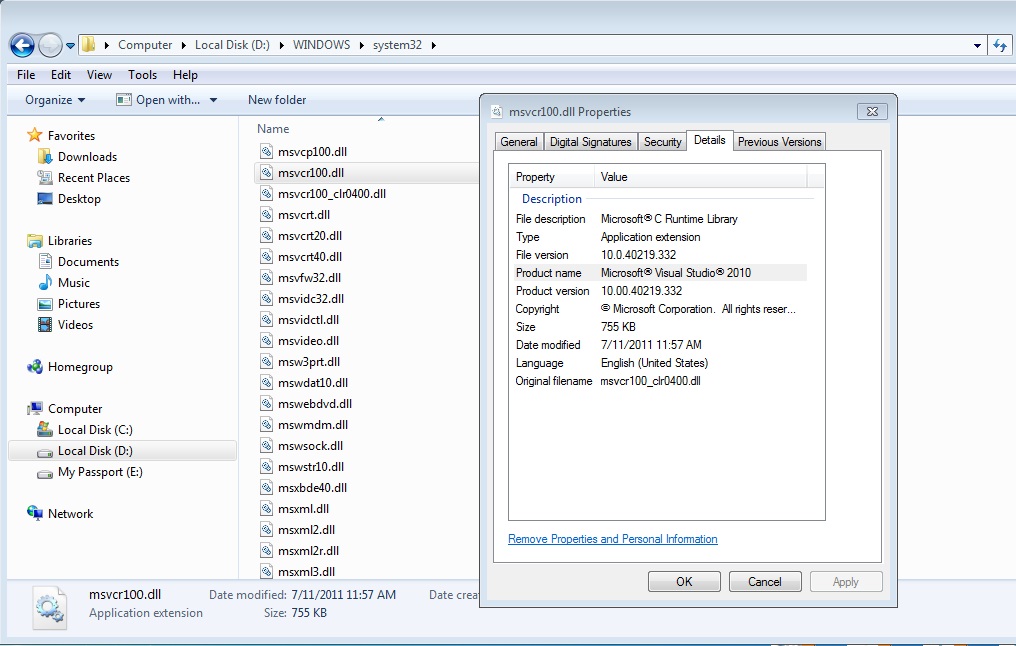Open the Organize dropdown menu

[55, 100]
